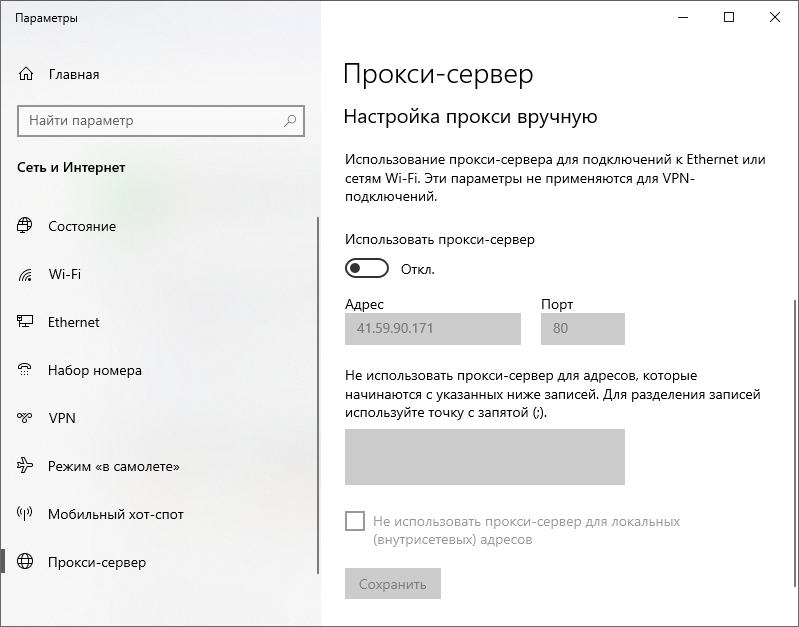
Task: Click the globe icon beside Прокси-сервер
Action: tap(24, 561)
